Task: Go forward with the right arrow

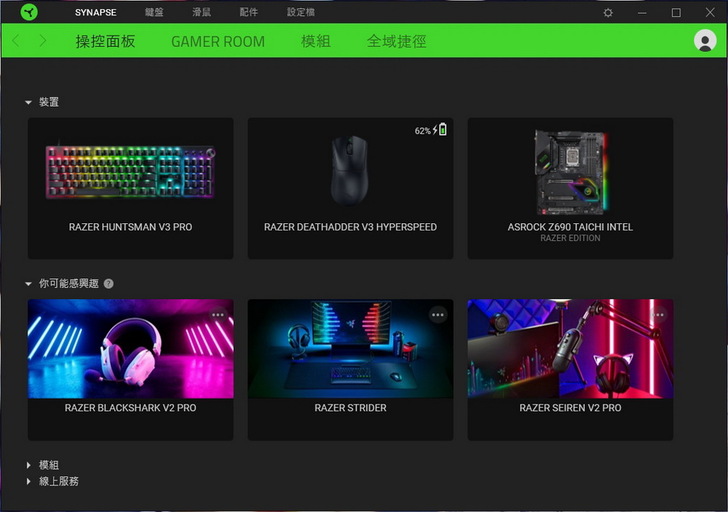Action: pyautogui.click(x=43, y=41)
